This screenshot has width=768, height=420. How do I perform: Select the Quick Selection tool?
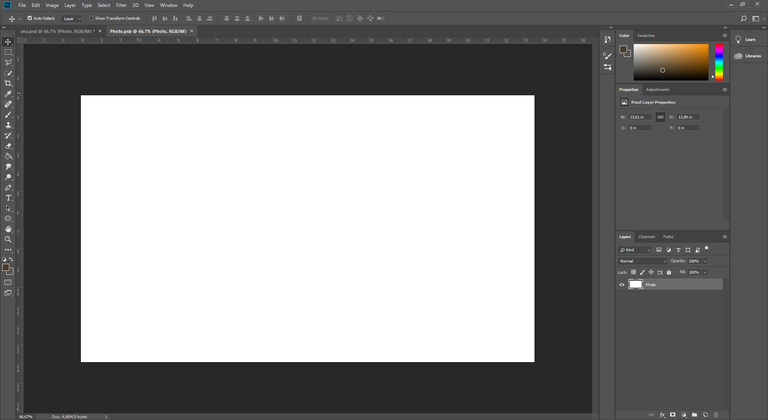(8, 73)
